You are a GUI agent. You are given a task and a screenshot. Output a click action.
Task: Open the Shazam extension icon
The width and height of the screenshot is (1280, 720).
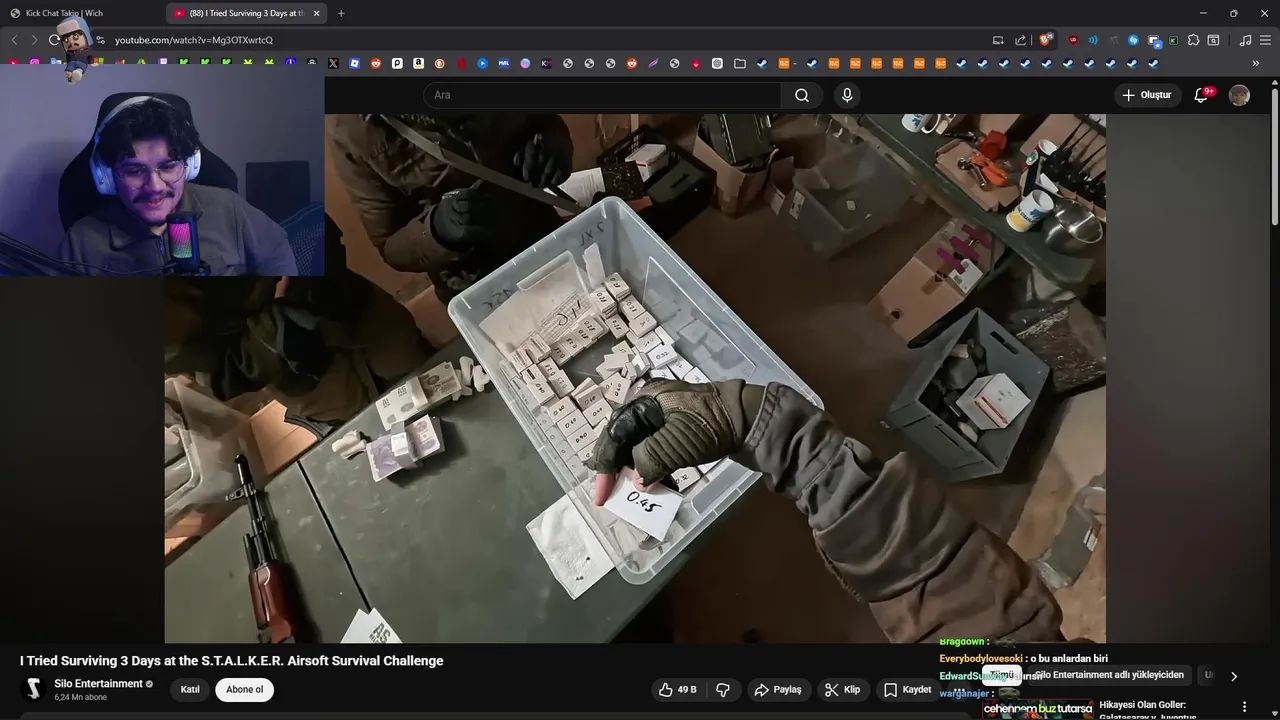click(x=1133, y=40)
